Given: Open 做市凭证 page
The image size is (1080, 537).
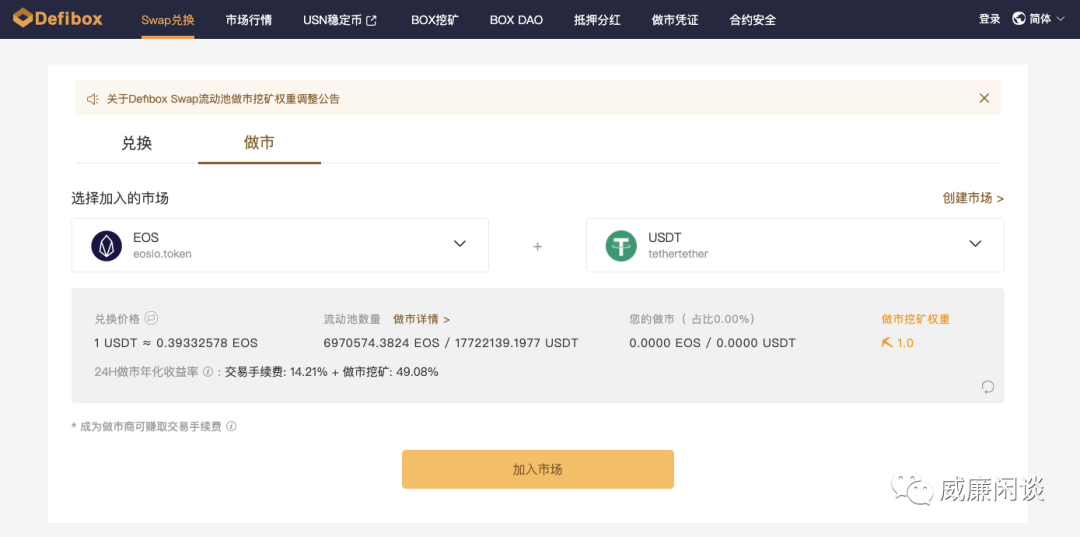Looking at the screenshot, I should point(675,20).
